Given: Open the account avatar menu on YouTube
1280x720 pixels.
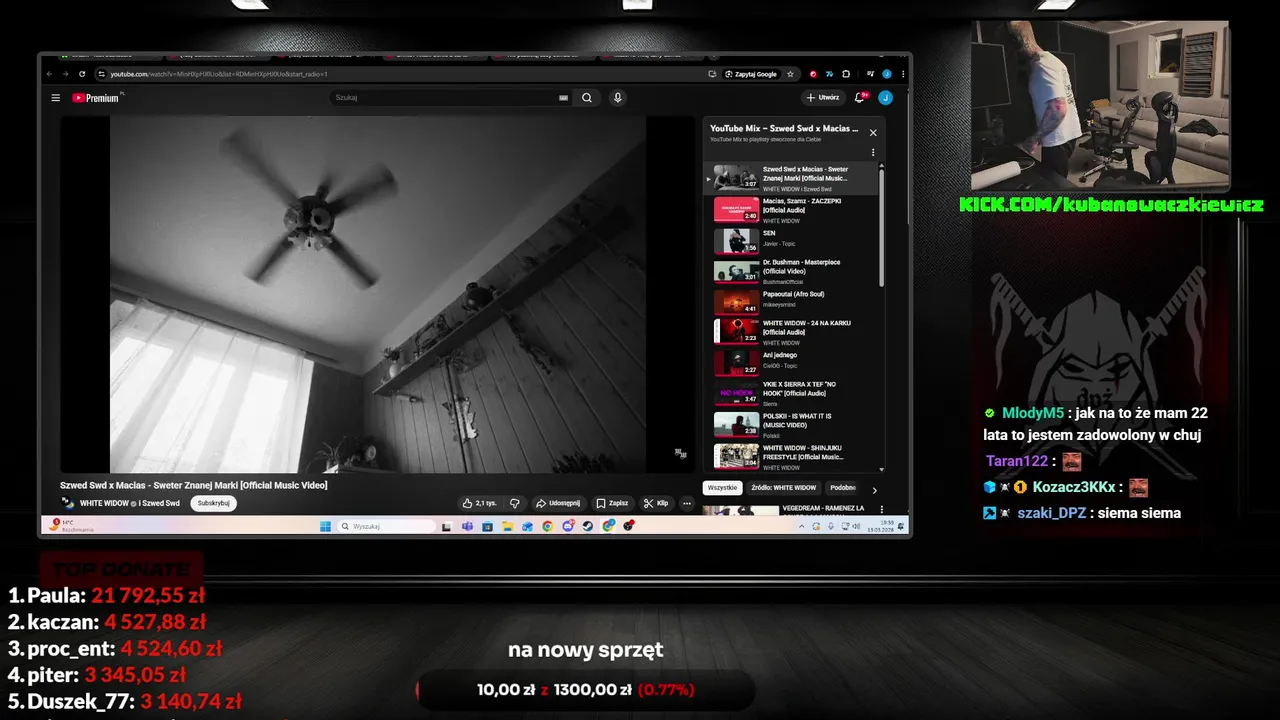Looking at the screenshot, I should pyautogui.click(x=885, y=98).
